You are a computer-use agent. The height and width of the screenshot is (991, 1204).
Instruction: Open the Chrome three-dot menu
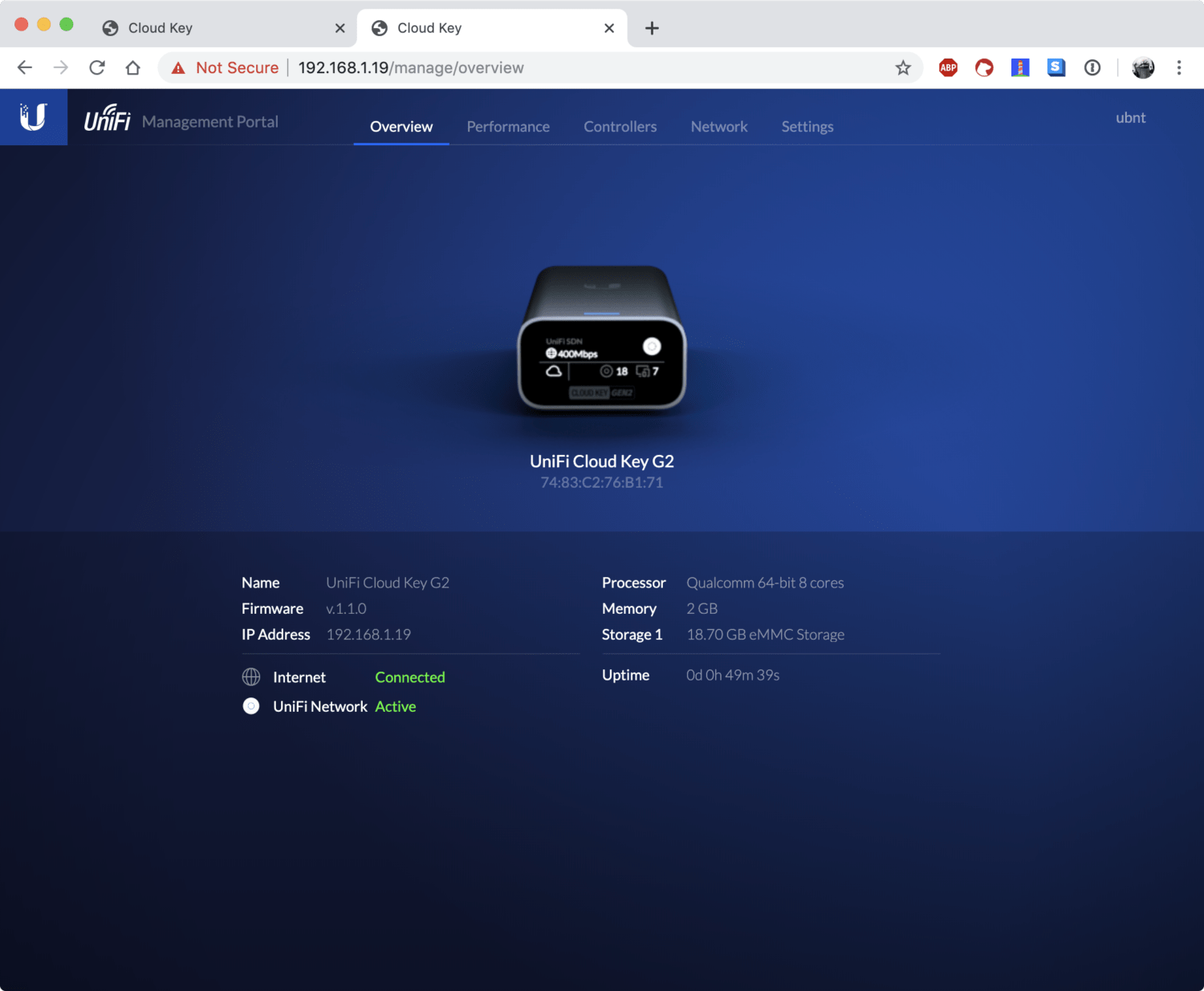pos(1179,67)
